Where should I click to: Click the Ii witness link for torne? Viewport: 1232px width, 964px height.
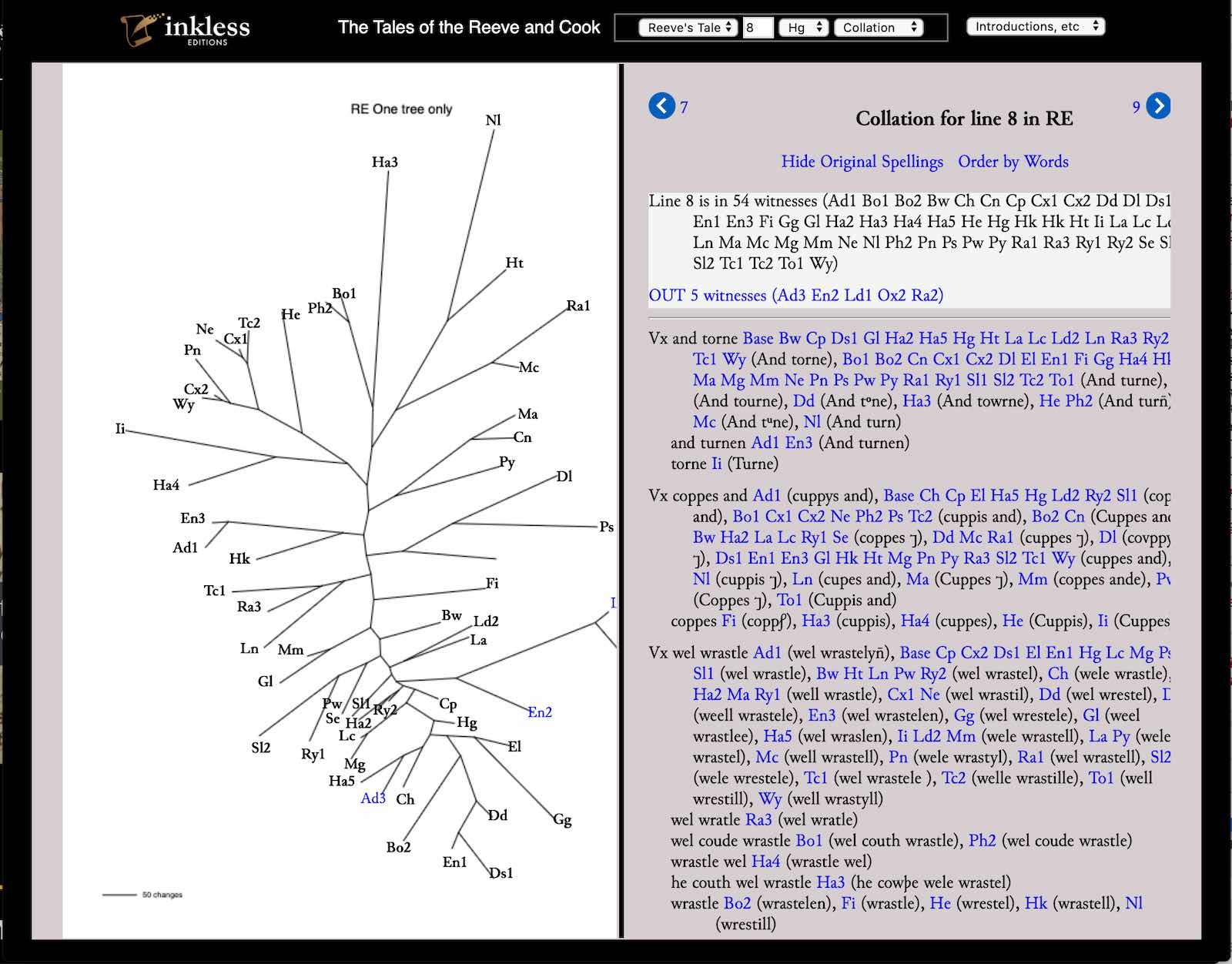(x=716, y=464)
